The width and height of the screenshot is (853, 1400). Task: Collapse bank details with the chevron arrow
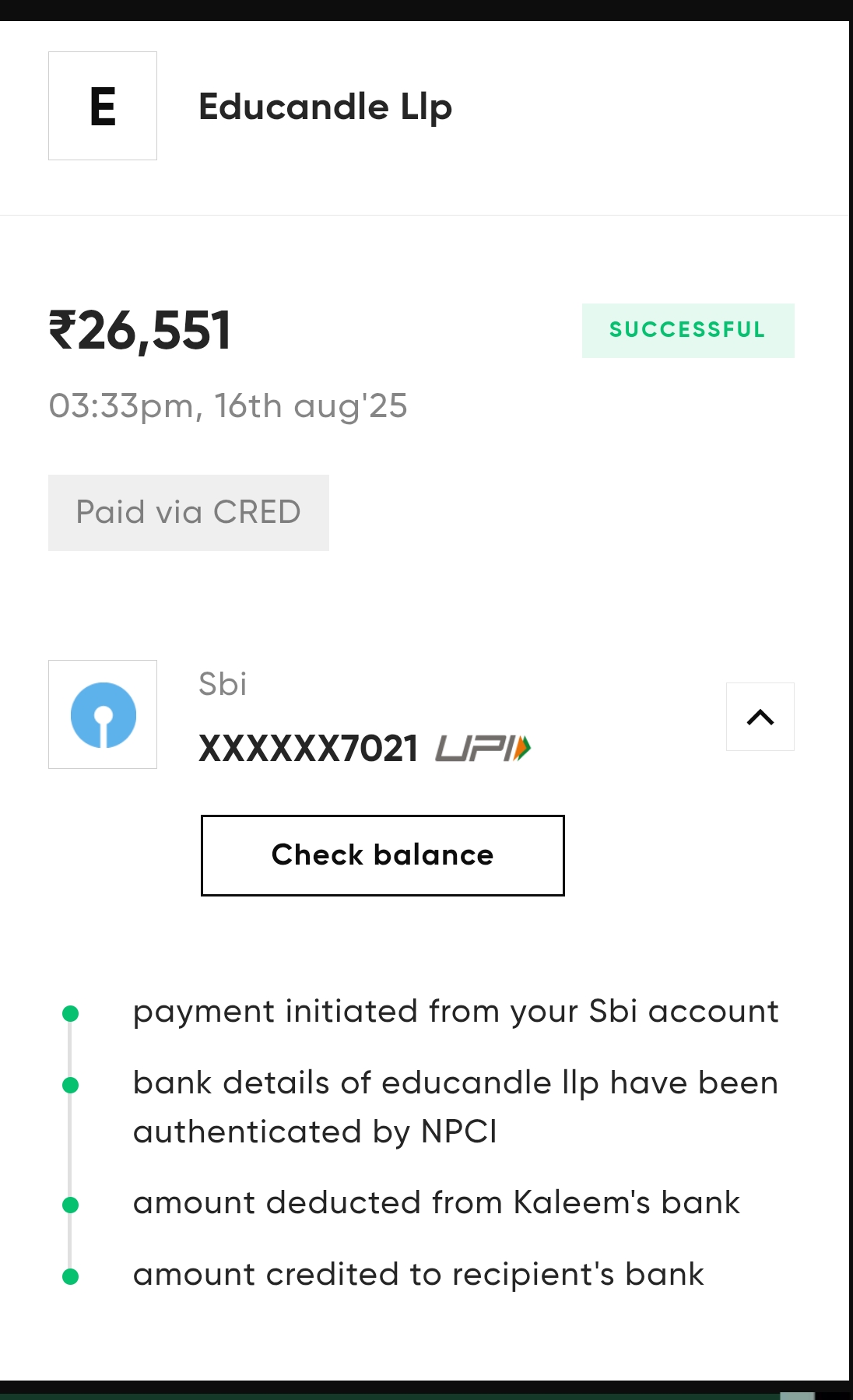coord(760,717)
